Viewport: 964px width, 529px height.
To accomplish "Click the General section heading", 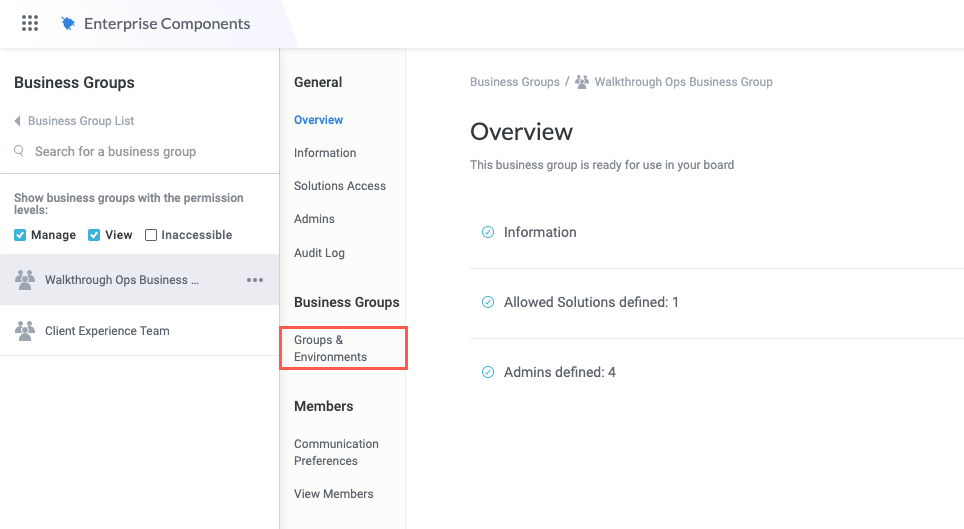I will (318, 82).
